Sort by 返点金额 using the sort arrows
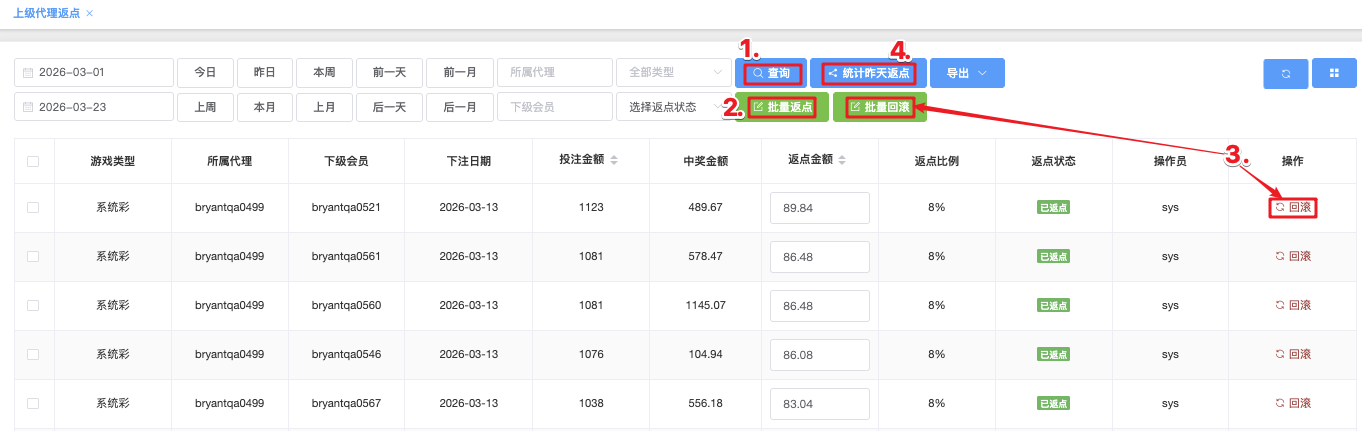The image size is (1362, 431). point(842,160)
